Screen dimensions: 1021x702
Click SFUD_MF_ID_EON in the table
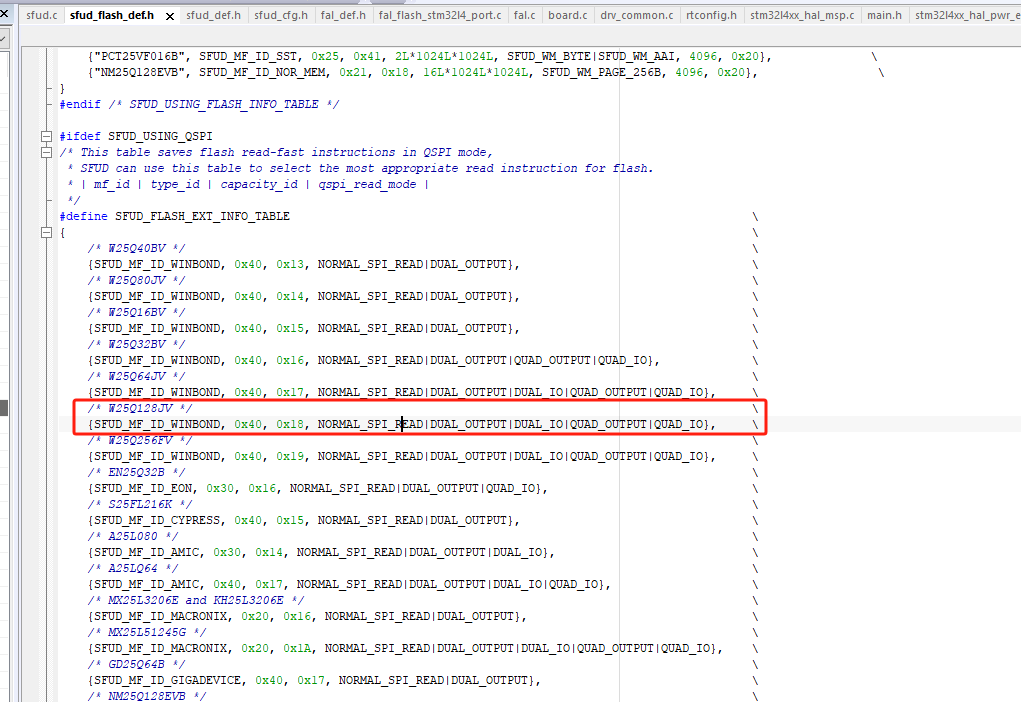[x=143, y=488]
